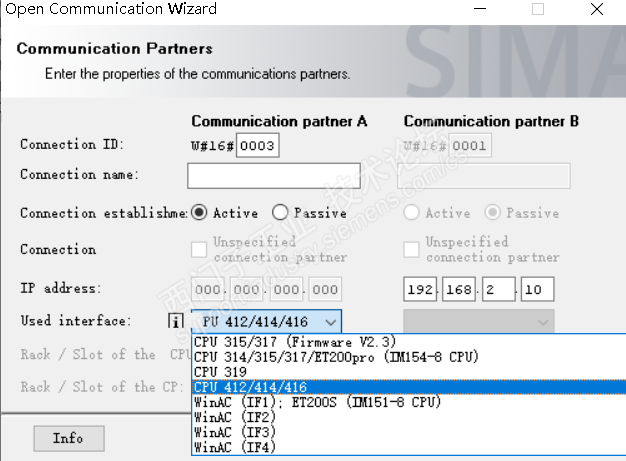Click partner B Connection ID field 0001
The image size is (626, 461).
coord(470,146)
